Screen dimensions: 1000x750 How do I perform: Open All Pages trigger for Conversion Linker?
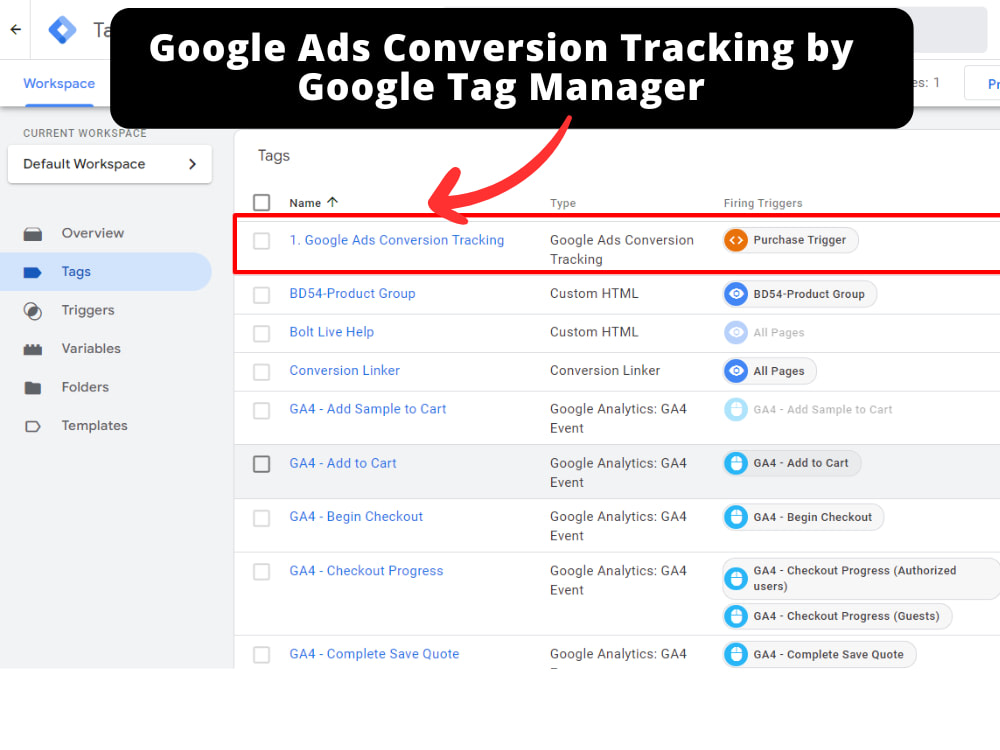[x=770, y=371]
